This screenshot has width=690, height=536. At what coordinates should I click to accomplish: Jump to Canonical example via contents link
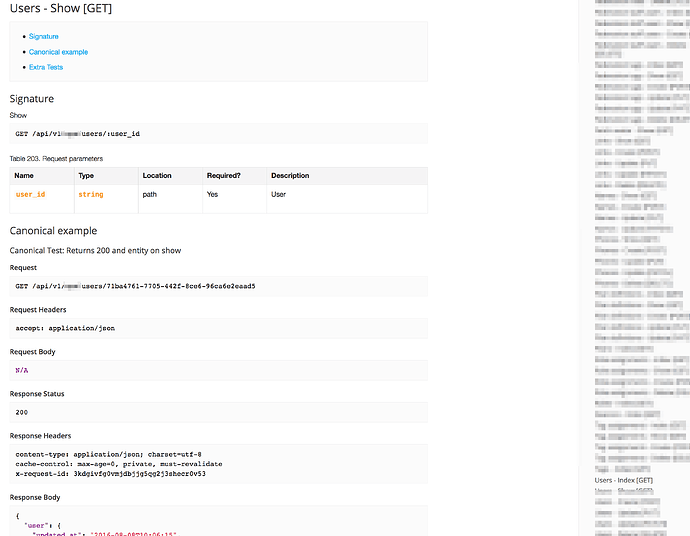[58, 52]
